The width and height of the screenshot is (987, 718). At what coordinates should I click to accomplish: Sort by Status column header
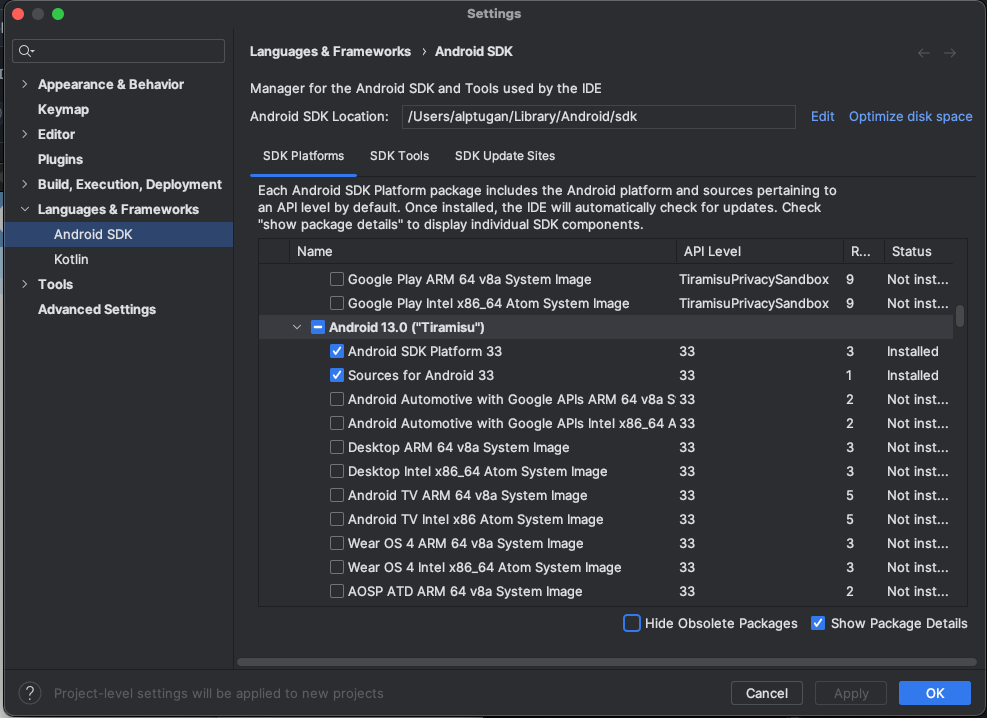tap(919, 251)
